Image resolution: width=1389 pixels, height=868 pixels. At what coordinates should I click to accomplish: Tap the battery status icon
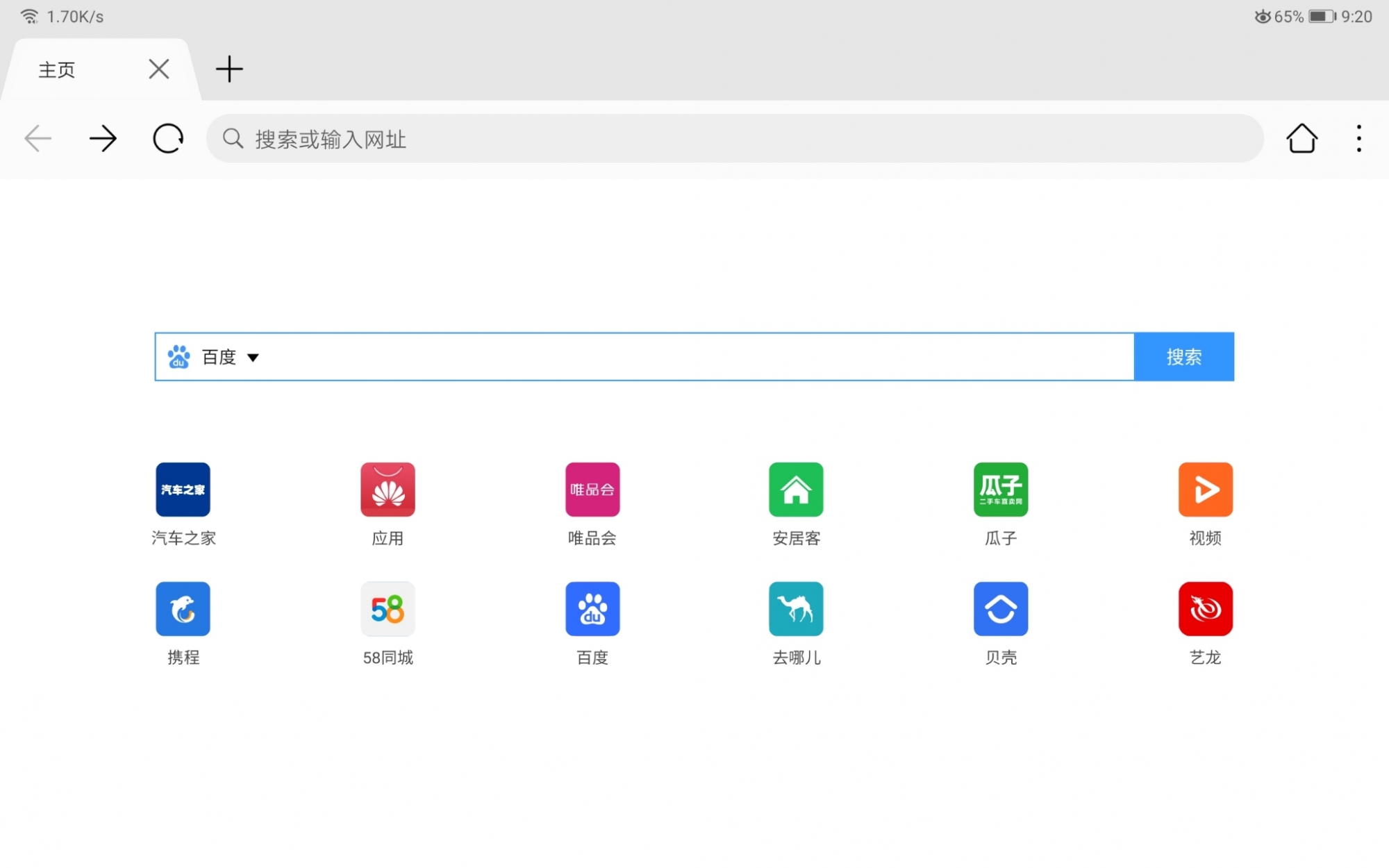click(x=1322, y=17)
